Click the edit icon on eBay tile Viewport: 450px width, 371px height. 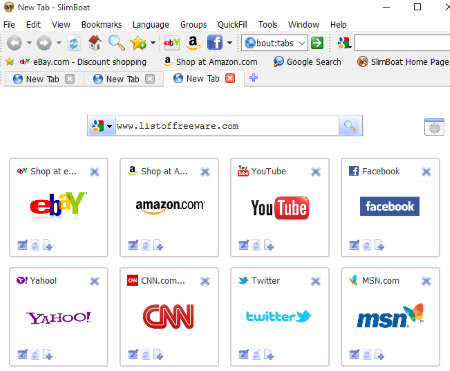coord(22,245)
